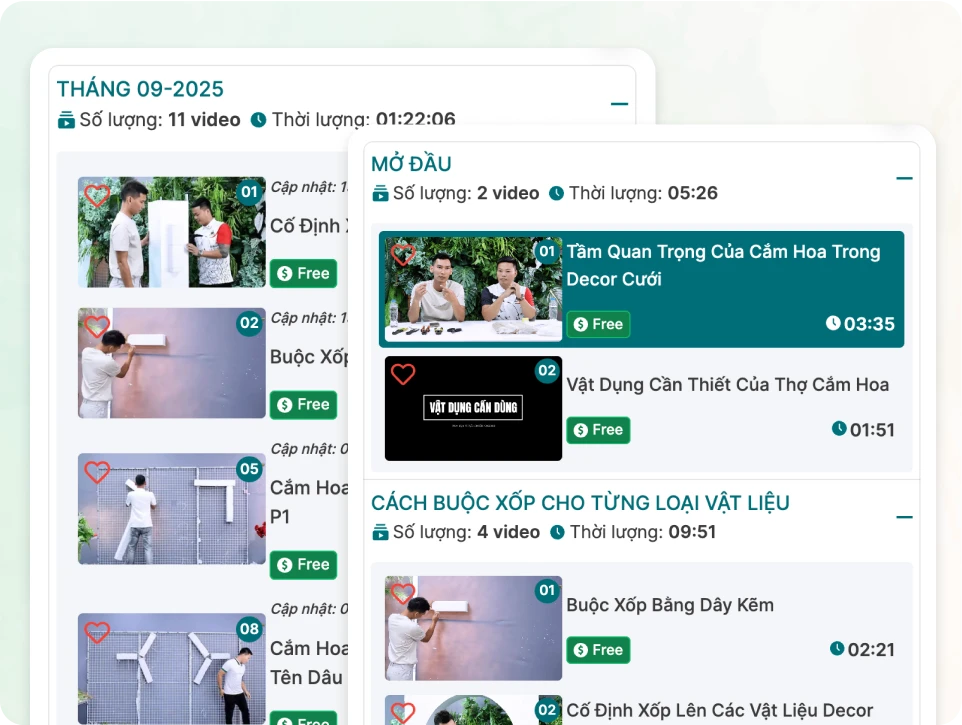
Task: Collapse CÁCH BUỘC XỐP CHO TỪNG LOẠI VẬT LIỆU section
Action: pyautogui.click(x=904, y=517)
